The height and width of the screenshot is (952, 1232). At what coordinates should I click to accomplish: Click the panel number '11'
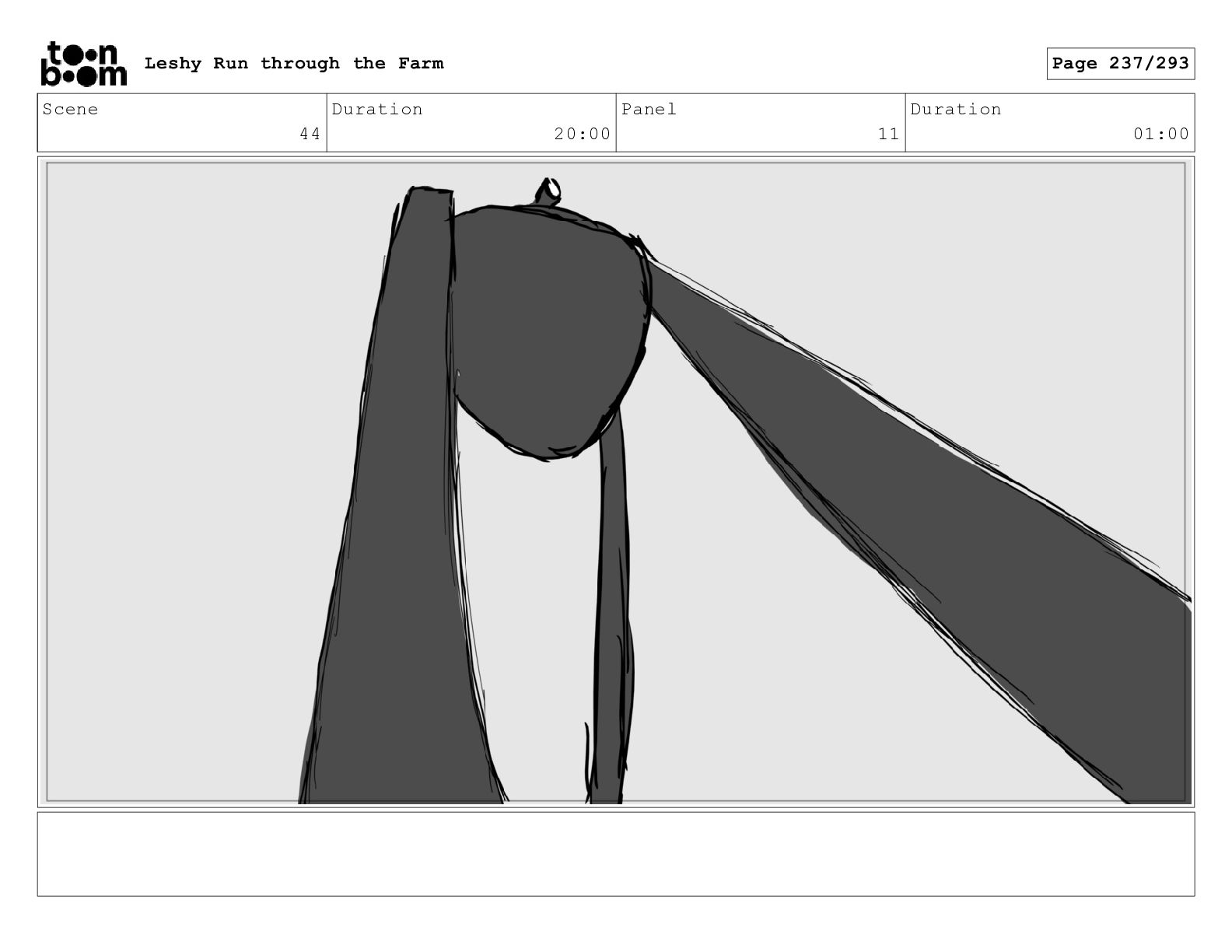pyautogui.click(x=889, y=134)
